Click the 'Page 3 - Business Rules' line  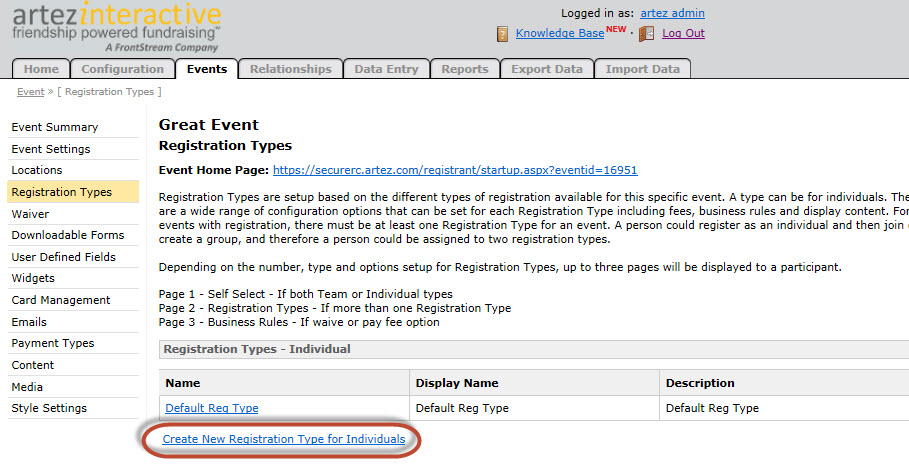(x=299, y=322)
